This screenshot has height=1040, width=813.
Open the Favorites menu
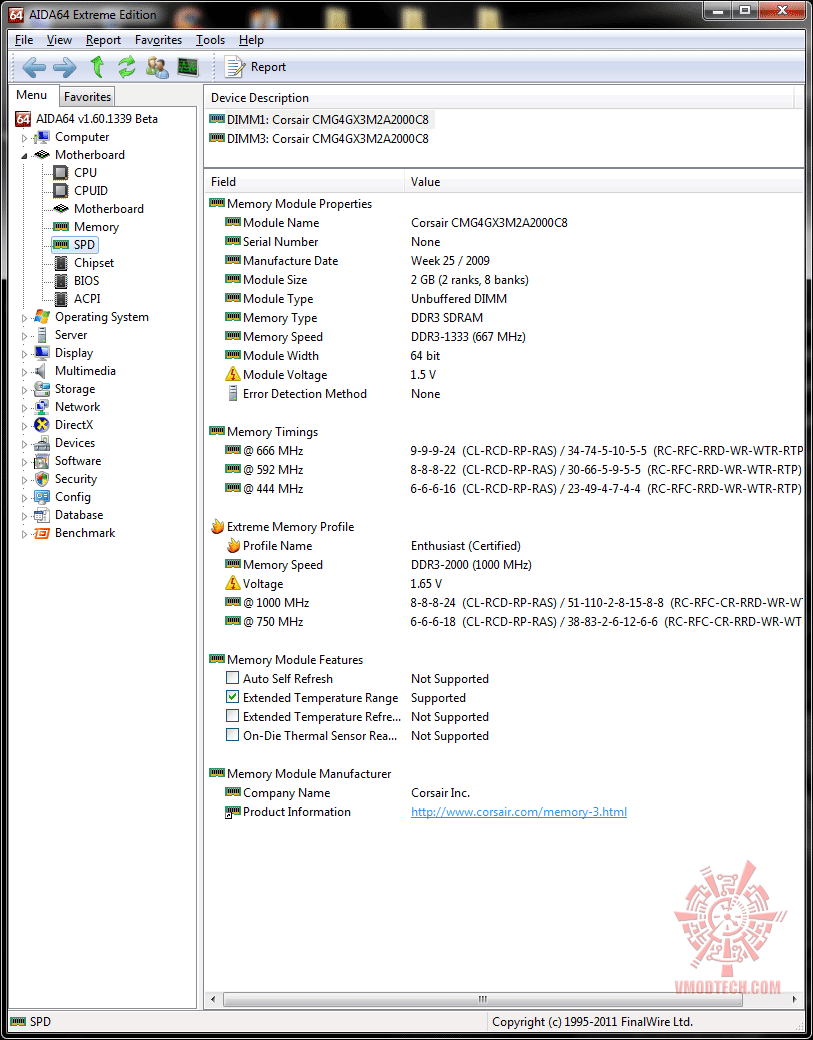[x=158, y=40]
